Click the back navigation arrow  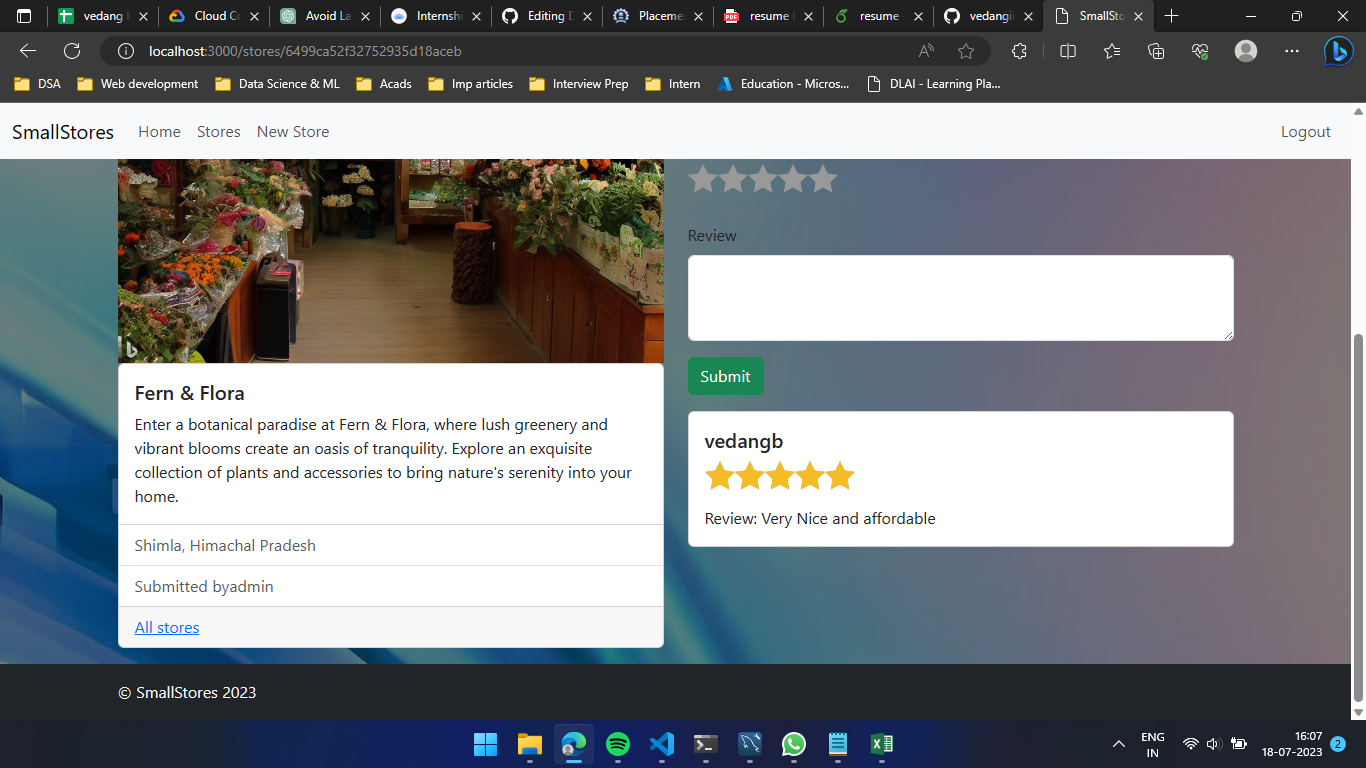click(x=27, y=50)
